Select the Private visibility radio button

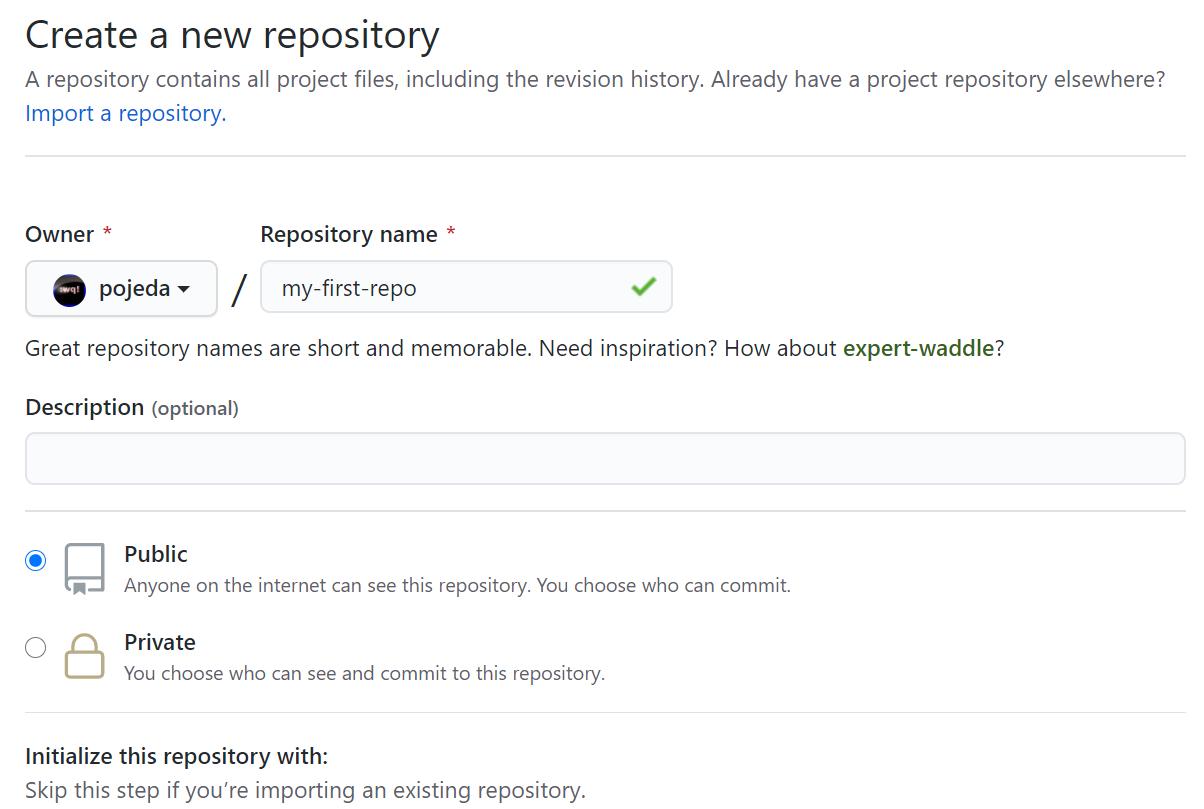coord(36,648)
